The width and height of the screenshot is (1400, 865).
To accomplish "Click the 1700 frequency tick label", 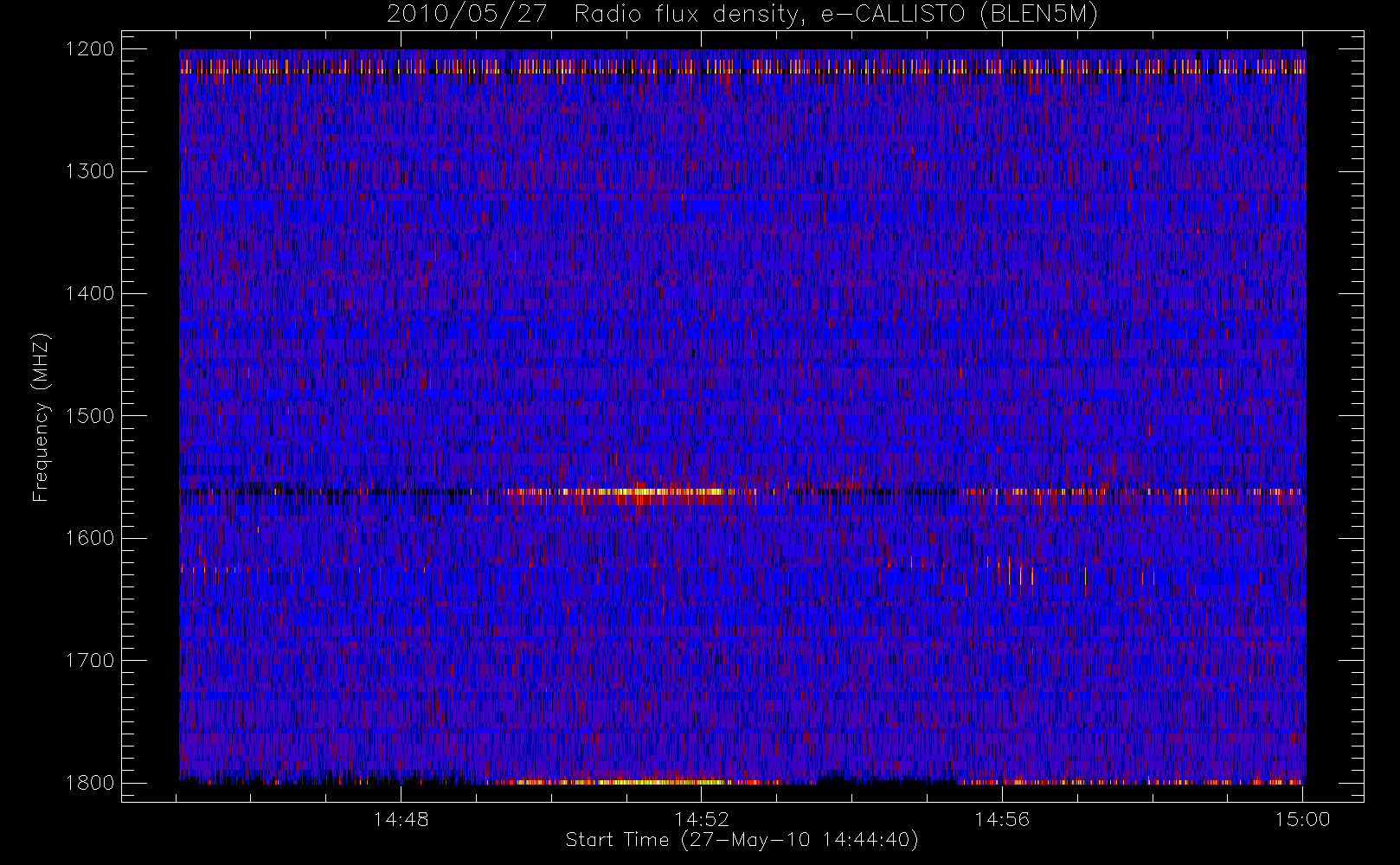I will pos(90,661).
